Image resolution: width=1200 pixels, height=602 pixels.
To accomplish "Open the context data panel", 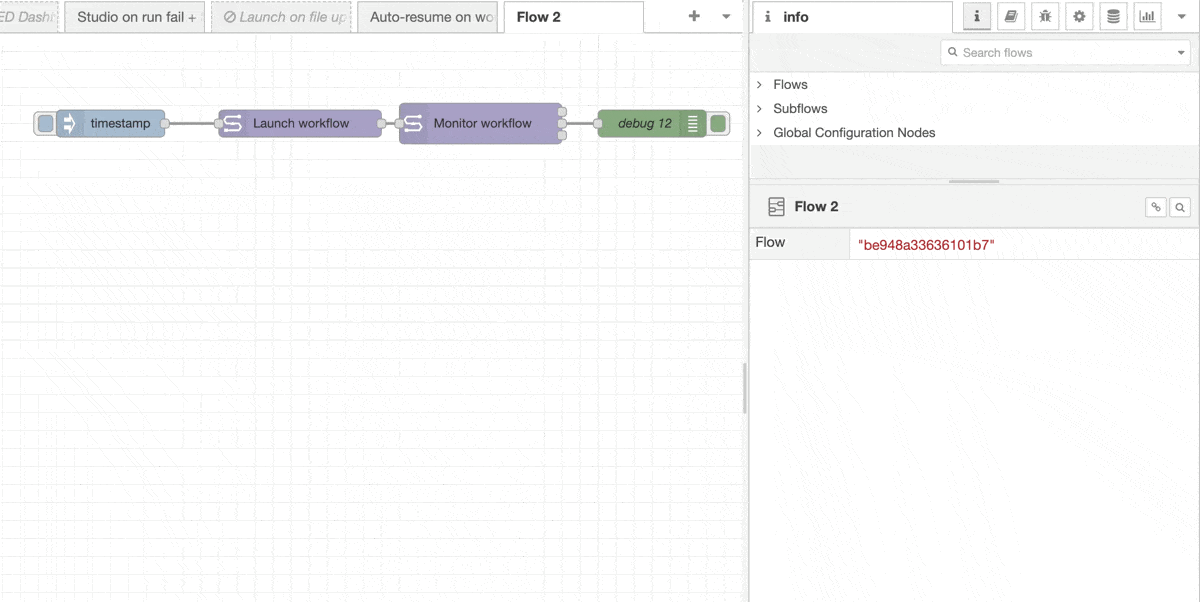I will point(1113,16).
